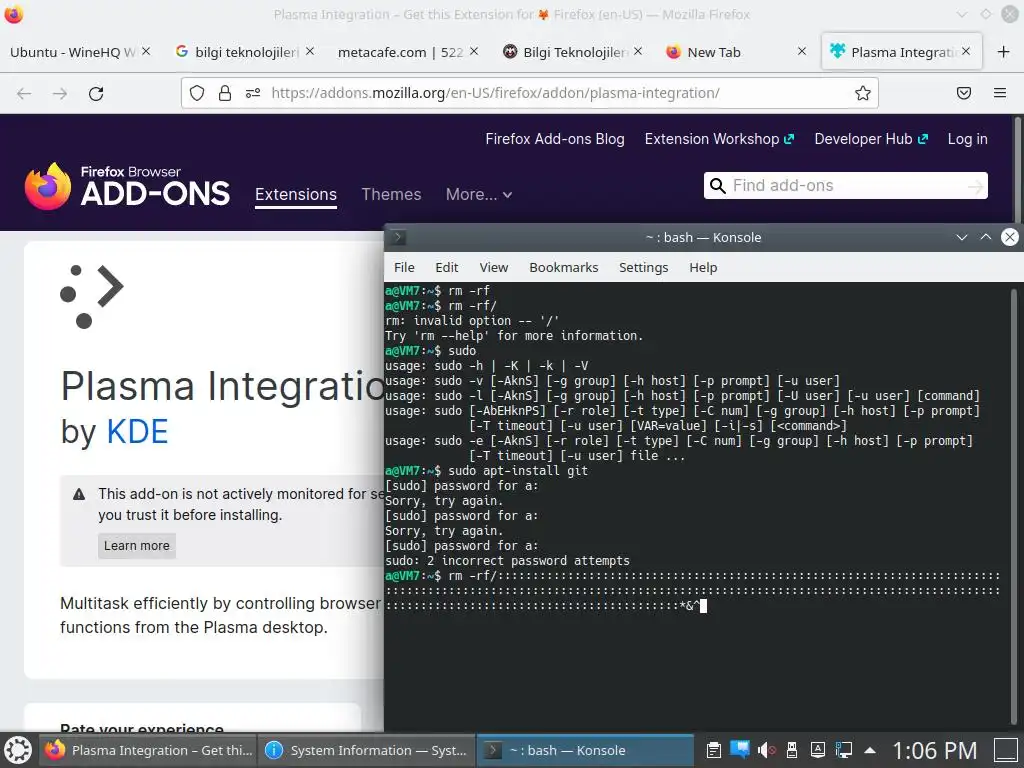Click Firefox forward arrow
This screenshot has height=768, width=1024.
[x=60, y=93]
